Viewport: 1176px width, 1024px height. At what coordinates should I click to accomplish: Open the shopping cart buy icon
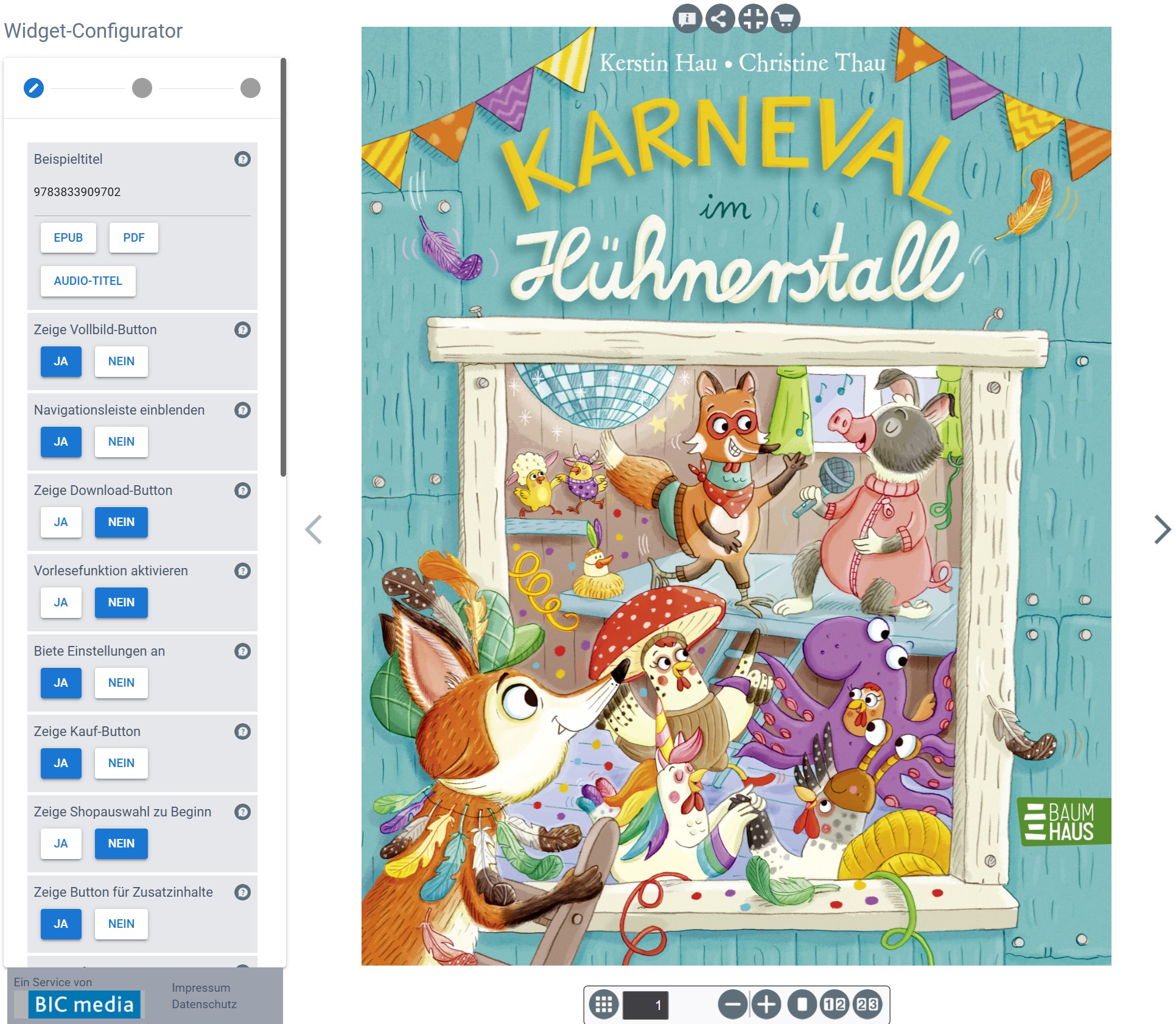[x=786, y=18]
